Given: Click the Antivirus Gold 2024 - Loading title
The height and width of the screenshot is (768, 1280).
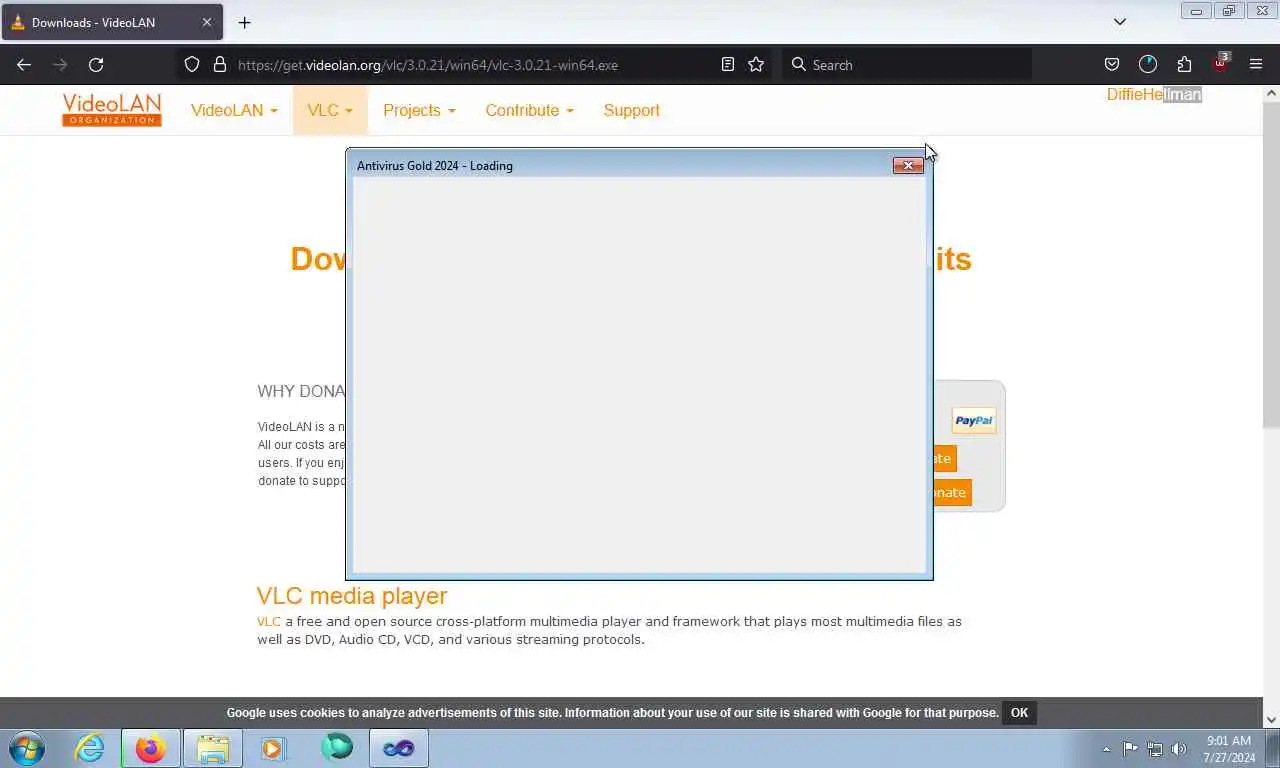Looking at the screenshot, I should point(435,166).
